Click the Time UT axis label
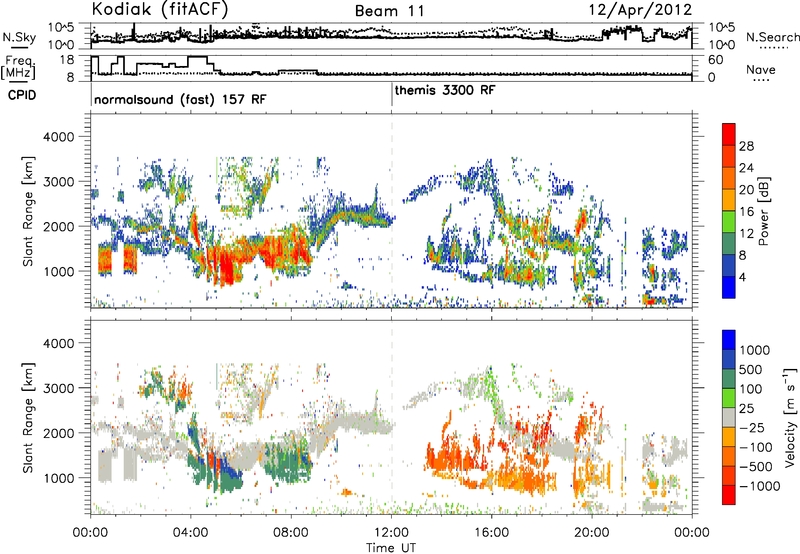The width and height of the screenshot is (800, 554). (x=391, y=548)
